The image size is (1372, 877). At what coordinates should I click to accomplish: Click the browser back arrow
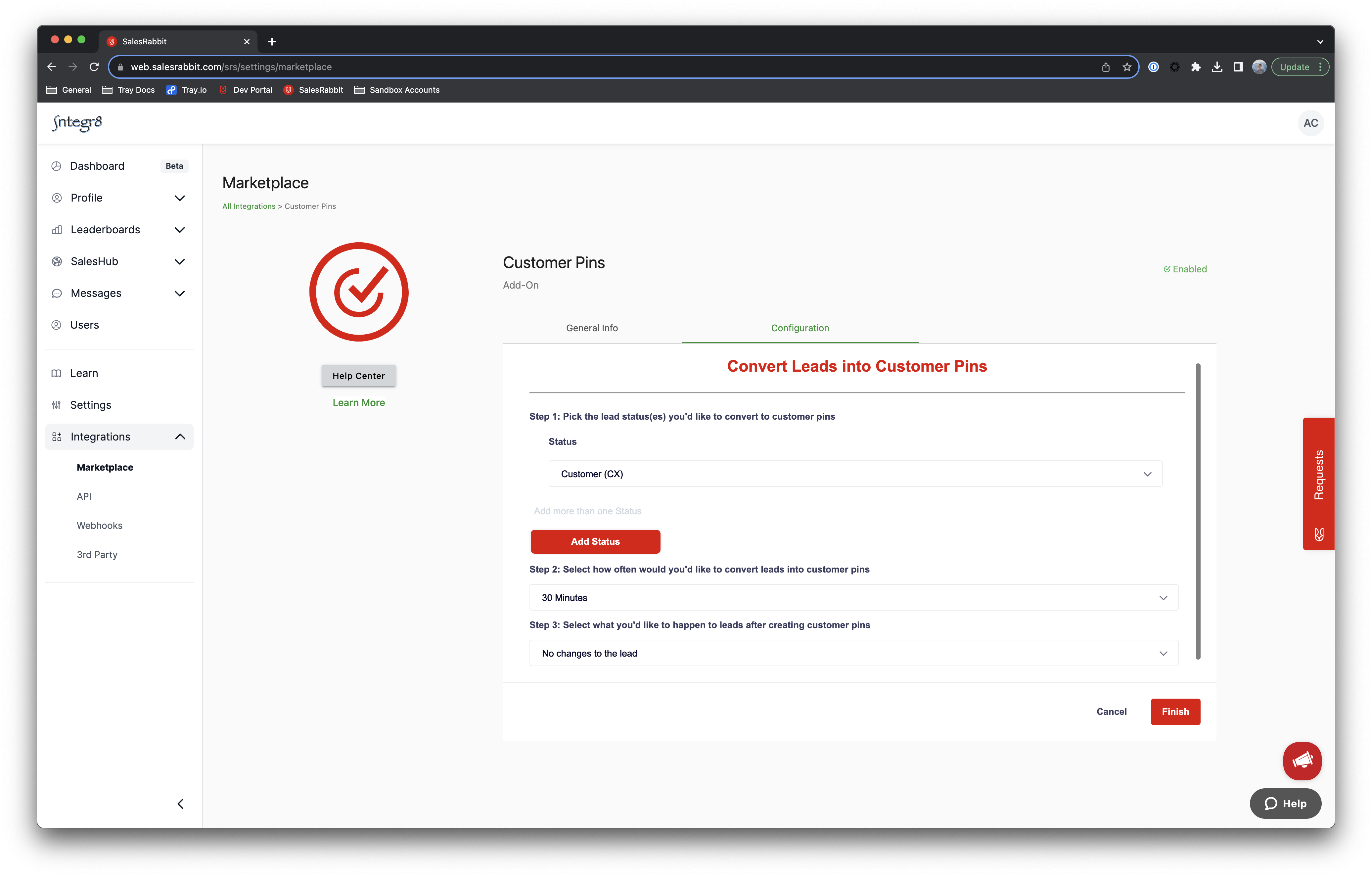(52, 67)
